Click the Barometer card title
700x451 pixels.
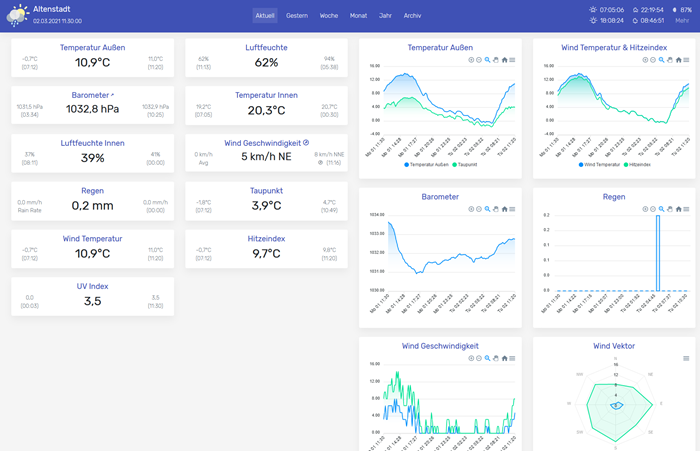(90, 95)
